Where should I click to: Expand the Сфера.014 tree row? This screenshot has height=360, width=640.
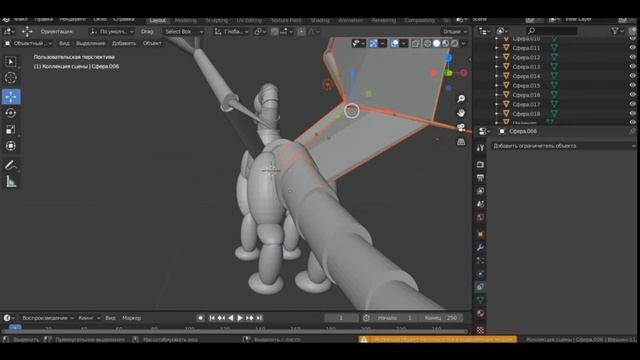497,76
